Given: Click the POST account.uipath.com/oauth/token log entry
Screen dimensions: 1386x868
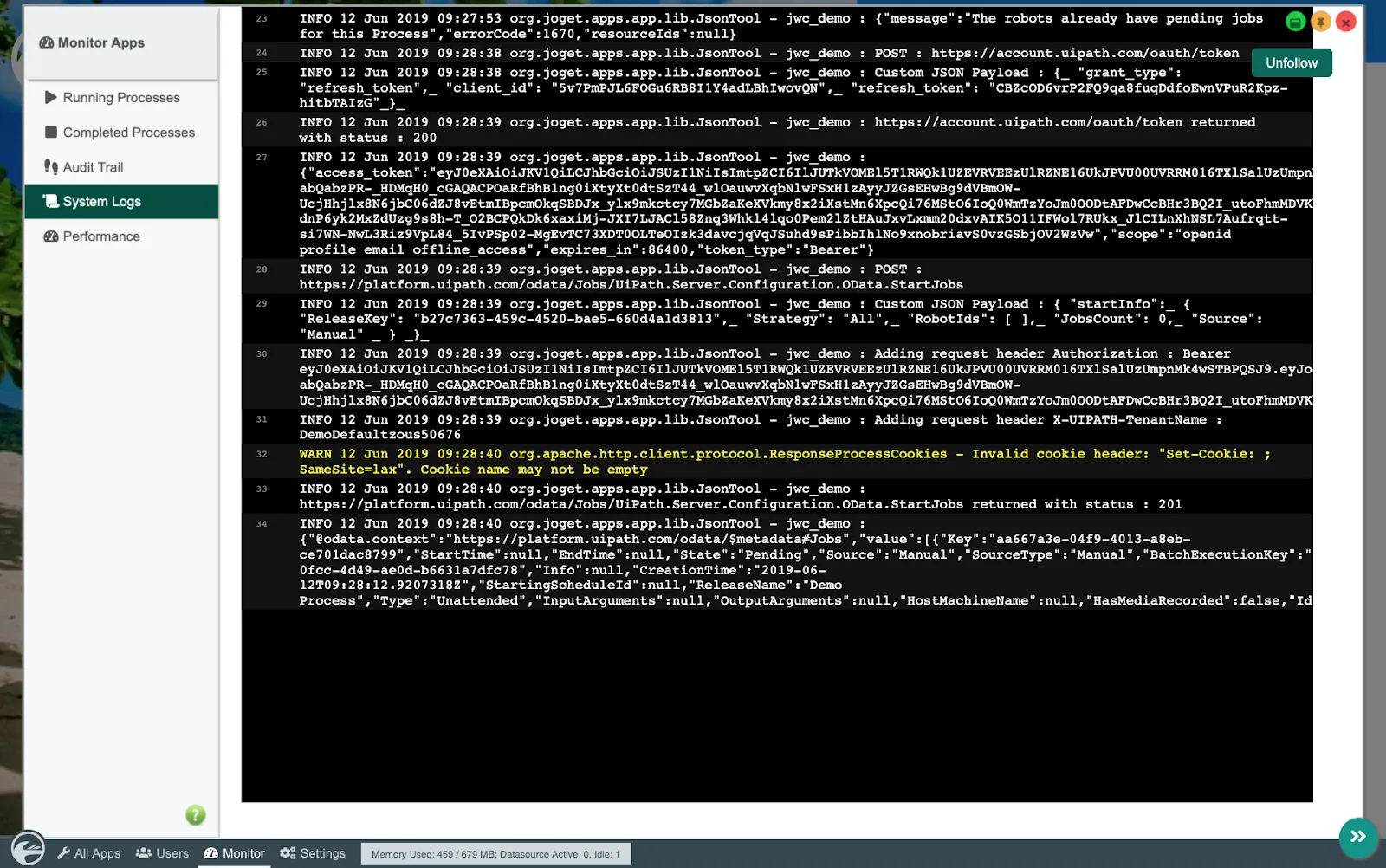Looking at the screenshot, I should (778, 53).
